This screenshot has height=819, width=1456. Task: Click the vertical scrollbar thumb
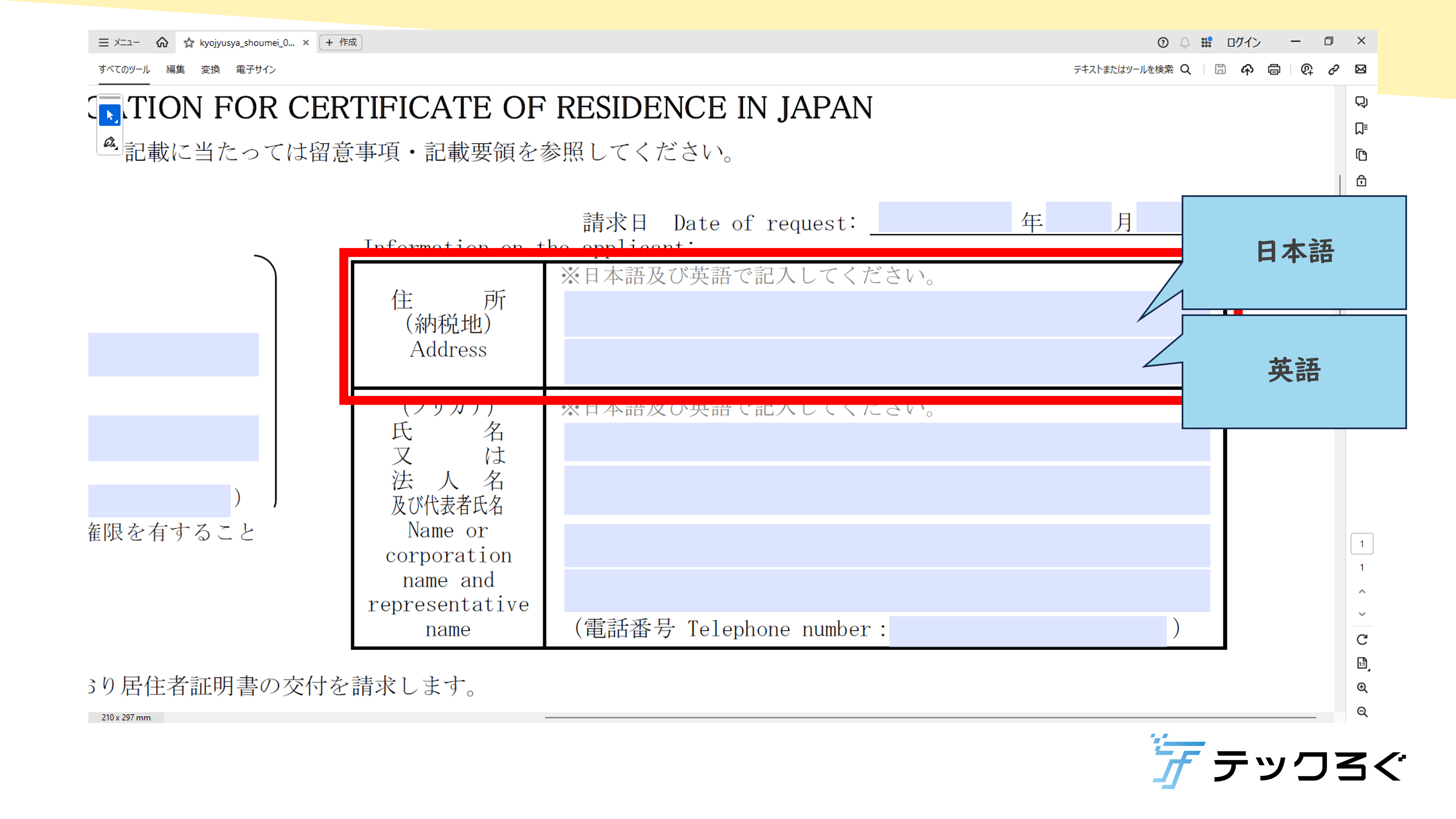coord(1340,185)
